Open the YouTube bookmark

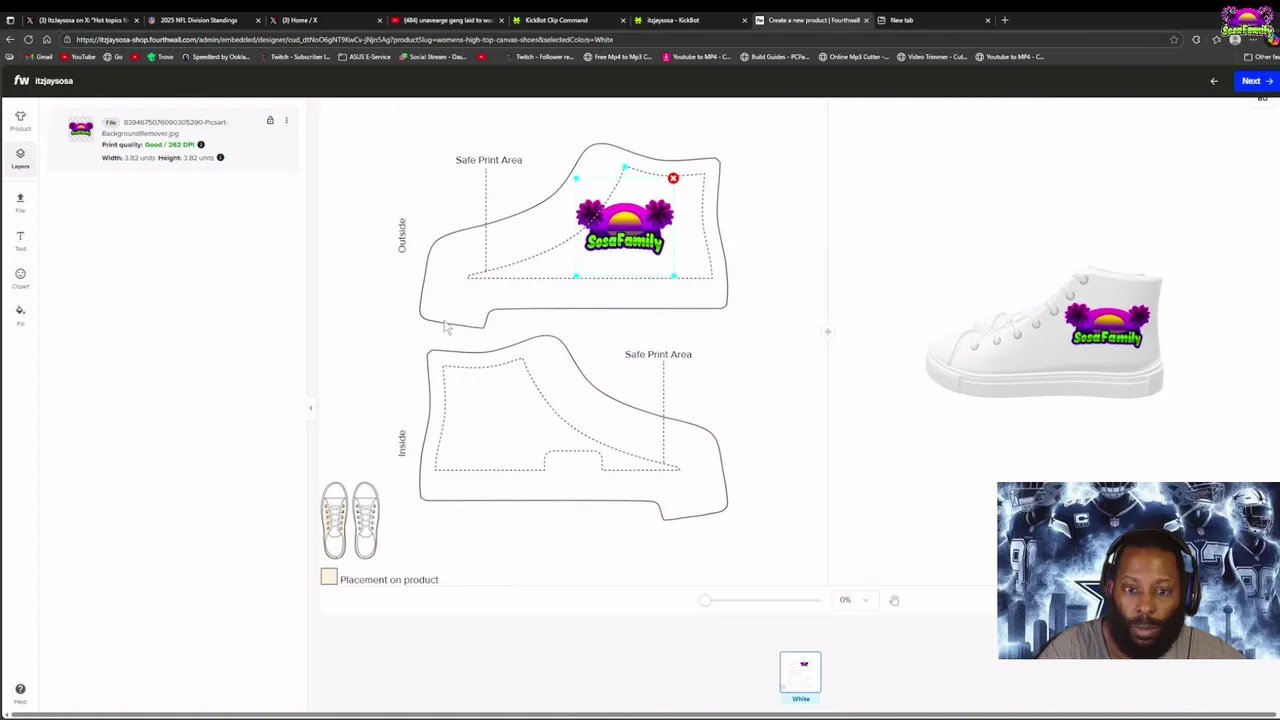79,57
